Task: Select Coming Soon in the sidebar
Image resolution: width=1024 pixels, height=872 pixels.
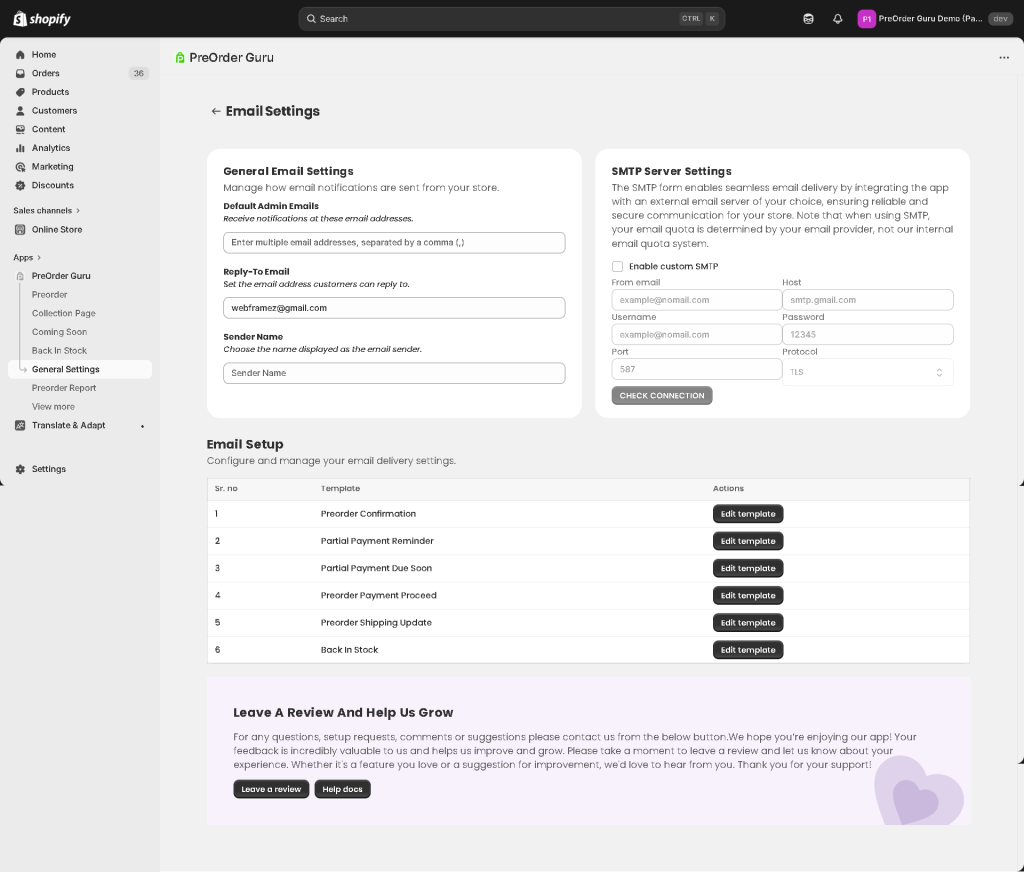Action: click(59, 332)
